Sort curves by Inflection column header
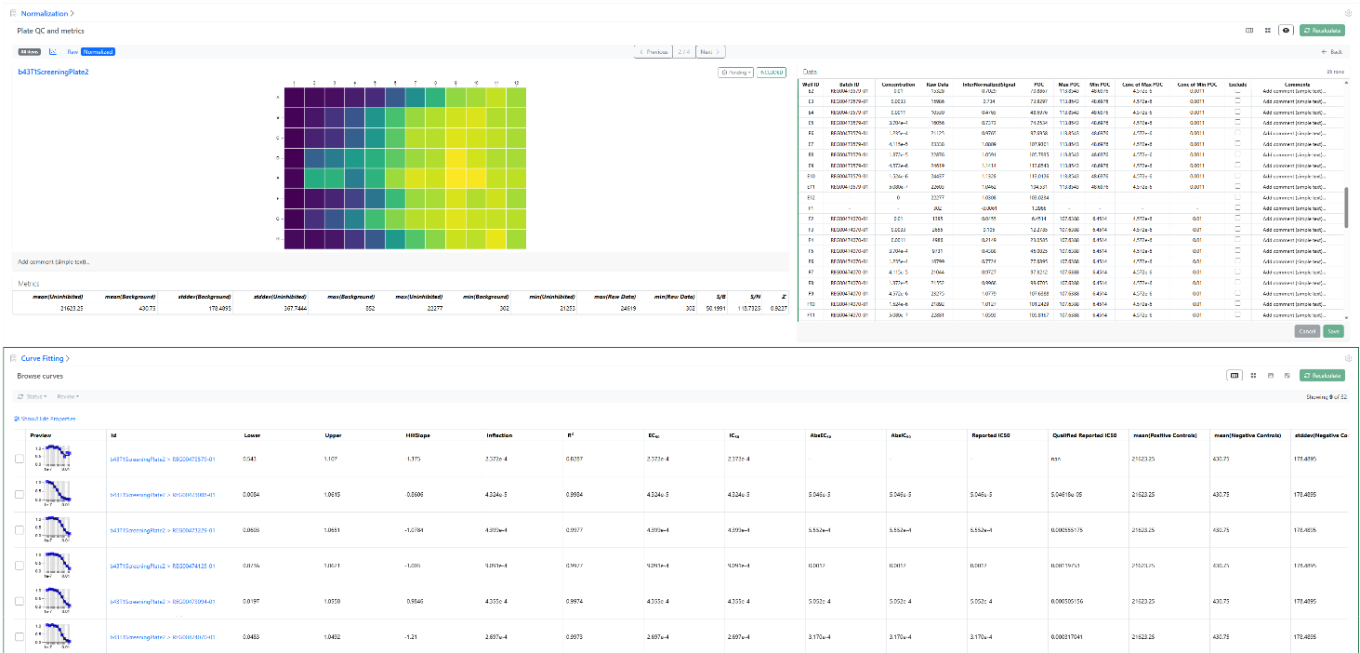Viewport: 1360px width, 653px height. click(499, 435)
